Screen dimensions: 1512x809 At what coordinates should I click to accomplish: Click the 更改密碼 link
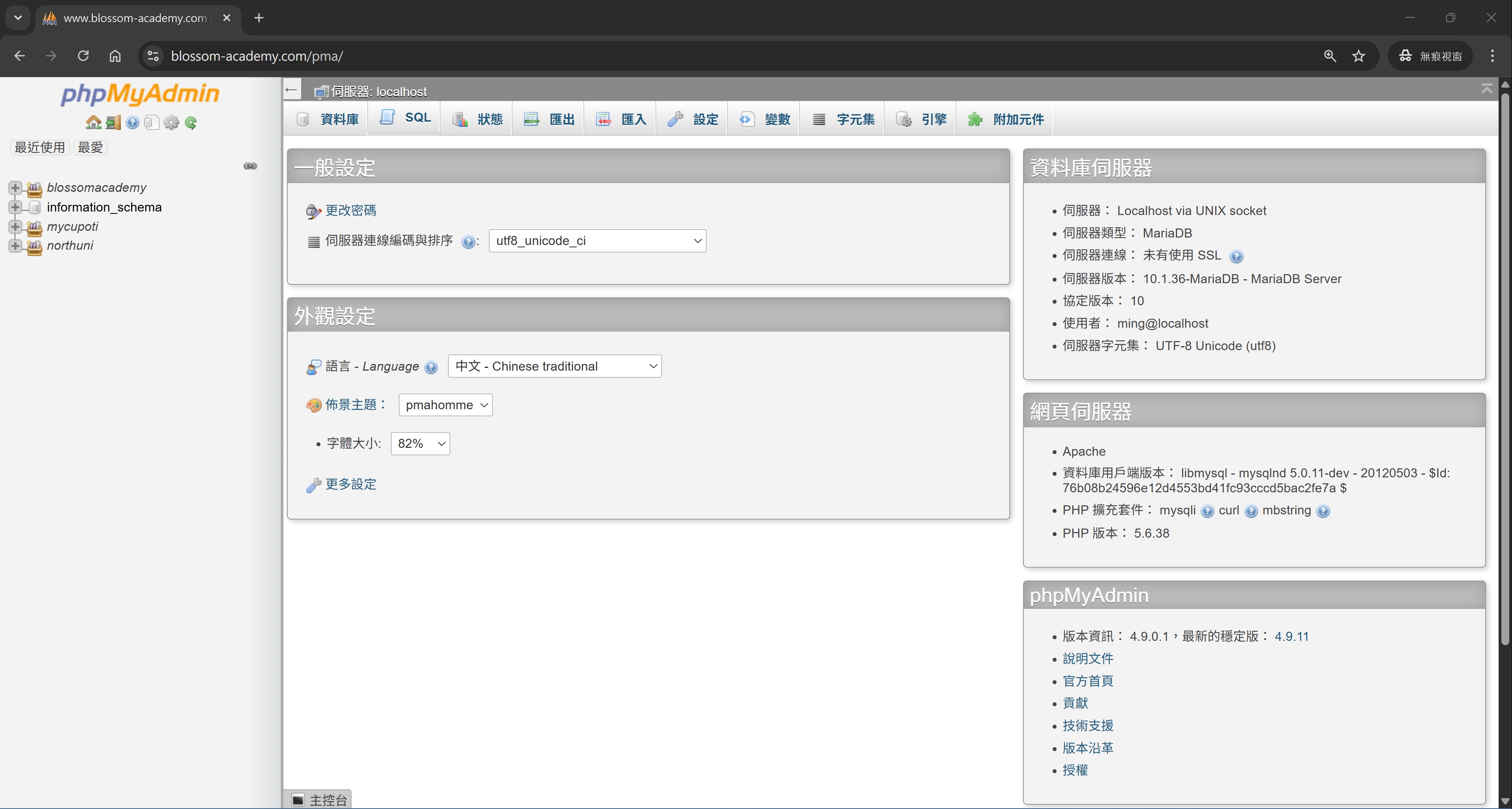click(x=351, y=210)
